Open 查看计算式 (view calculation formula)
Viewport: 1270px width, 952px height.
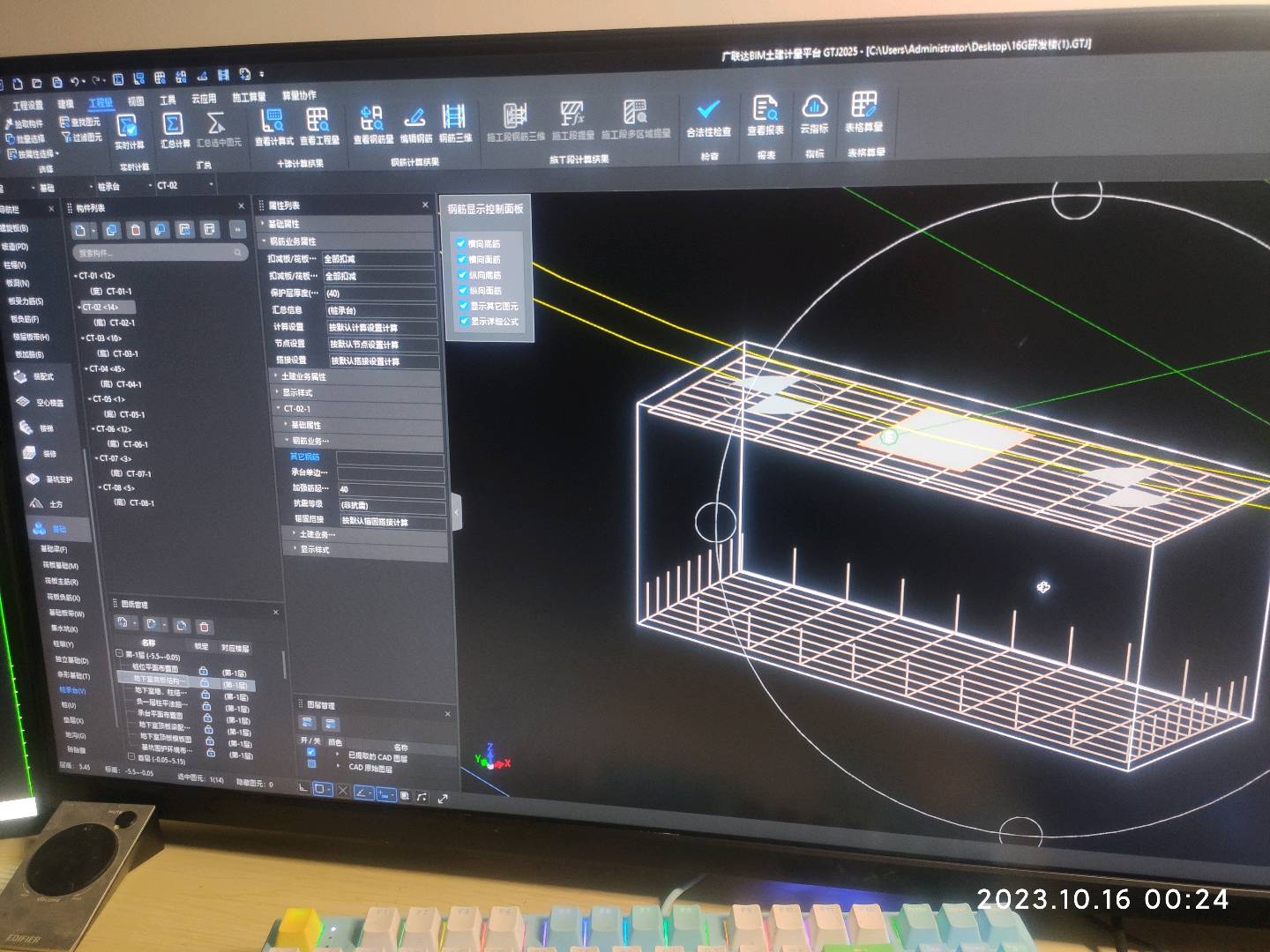coord(274,127)
